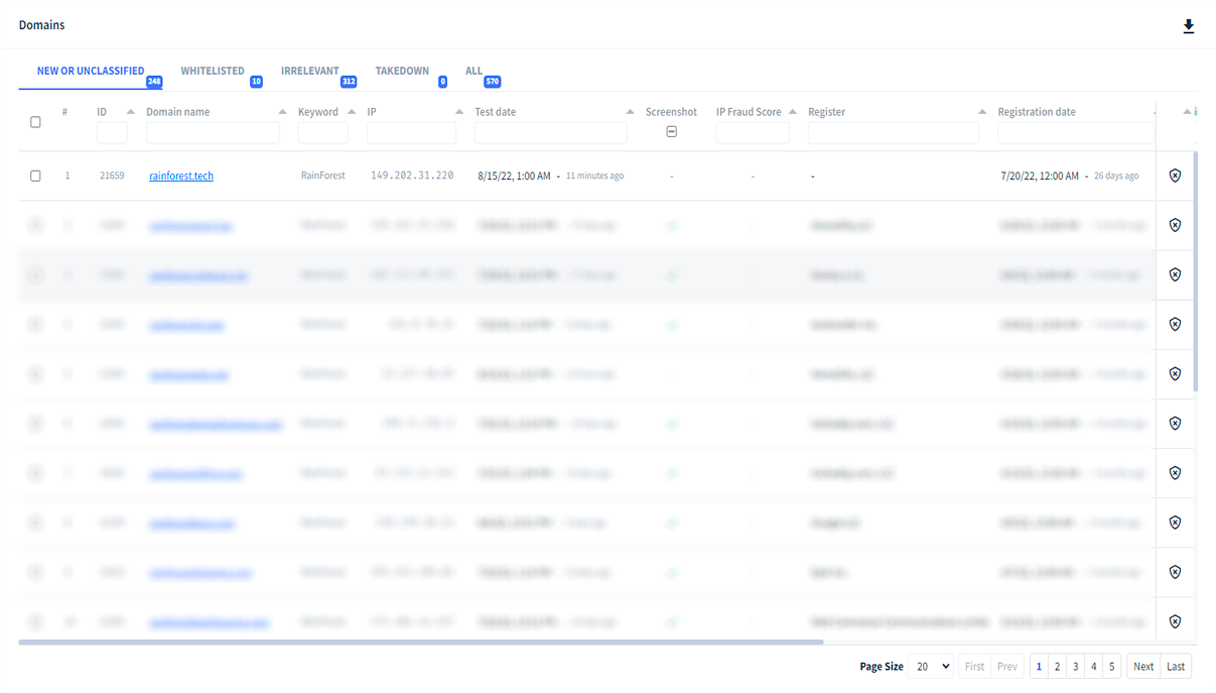Click the Screenshot column header
Image resolution: width=1216 pixels, height=693 pixels.
[x=671, y=112]
